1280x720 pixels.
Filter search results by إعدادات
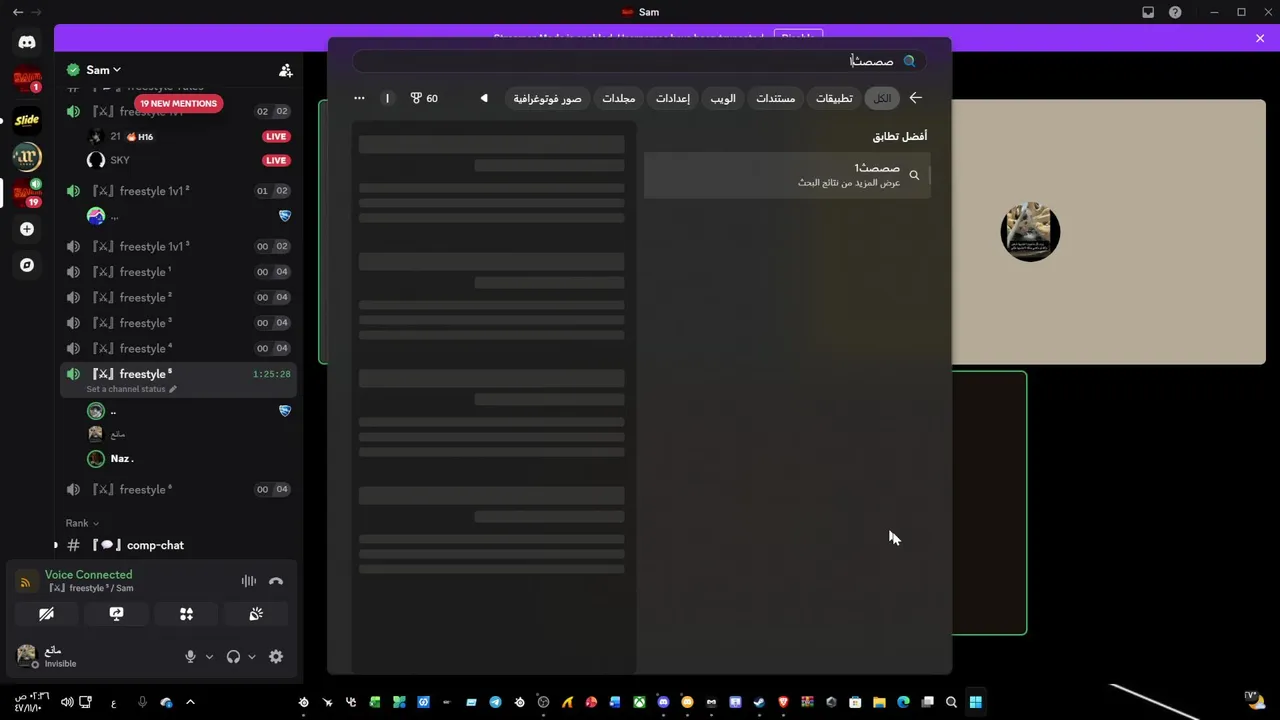[673, 98]
